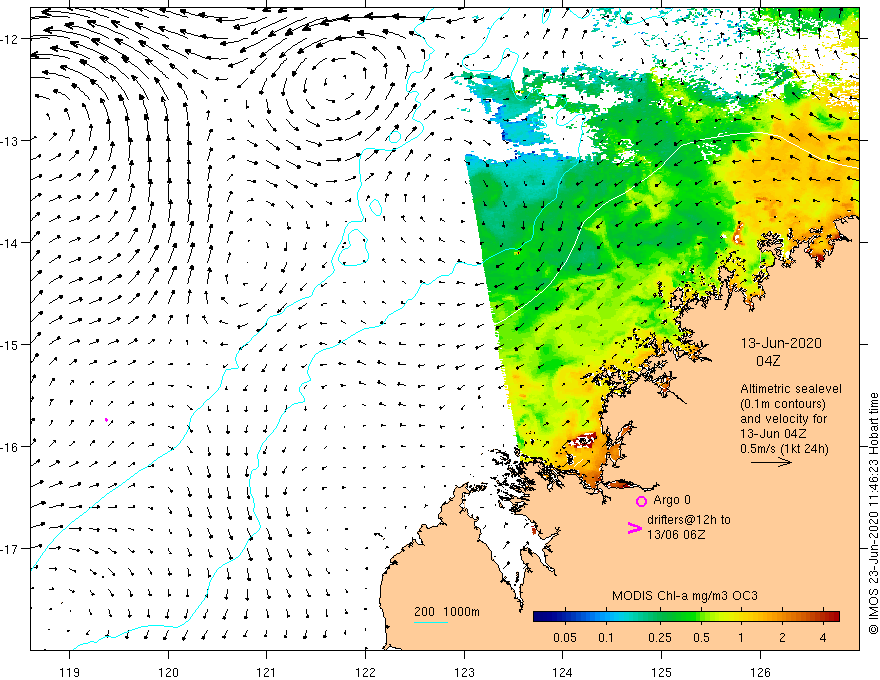Screen dimensions: 880x680
Task: Click the 'MODIS Chl-a mg/m3 OC3' title
Action: (x=685, y=596)
